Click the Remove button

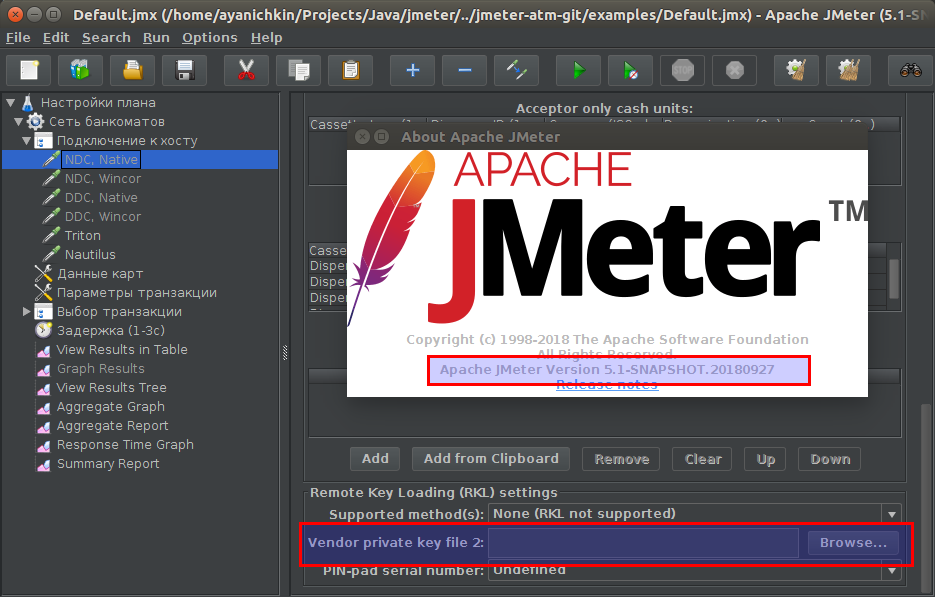click(x=621, y=459)
